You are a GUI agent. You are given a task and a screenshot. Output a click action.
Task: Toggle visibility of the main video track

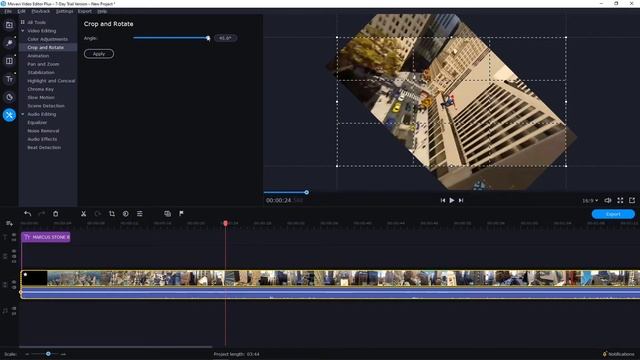point(14,282)
